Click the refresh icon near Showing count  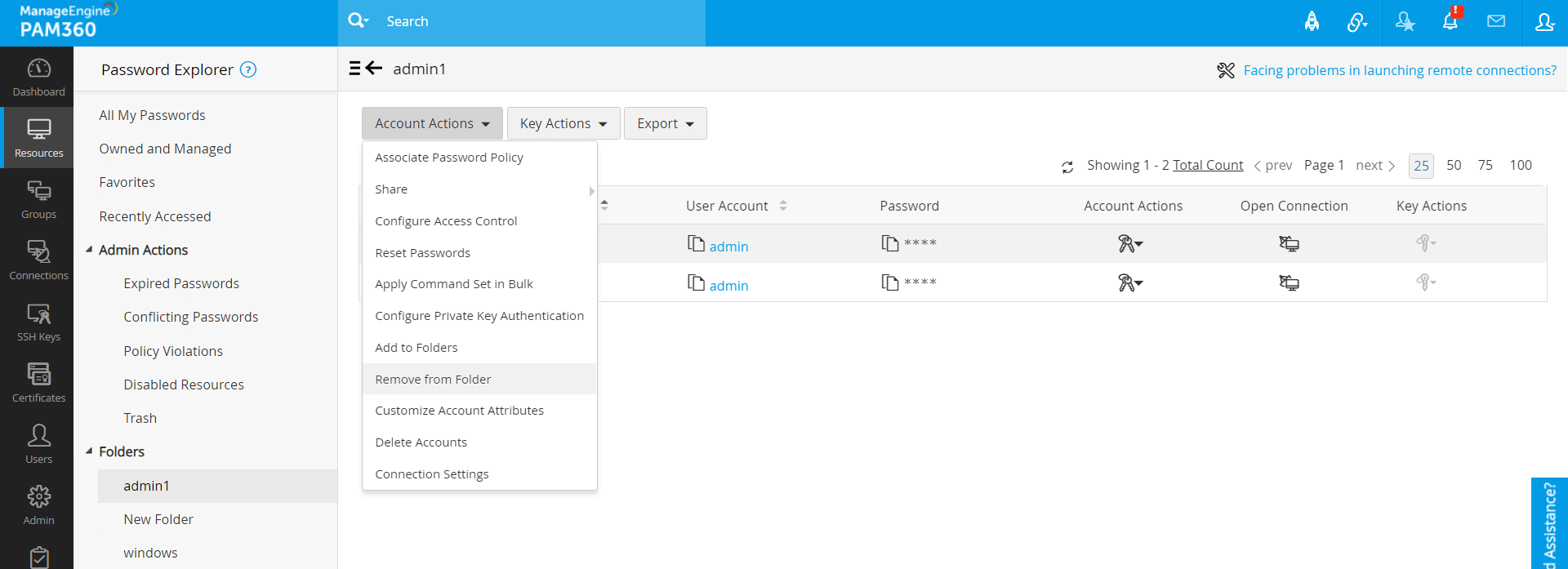1067,167
